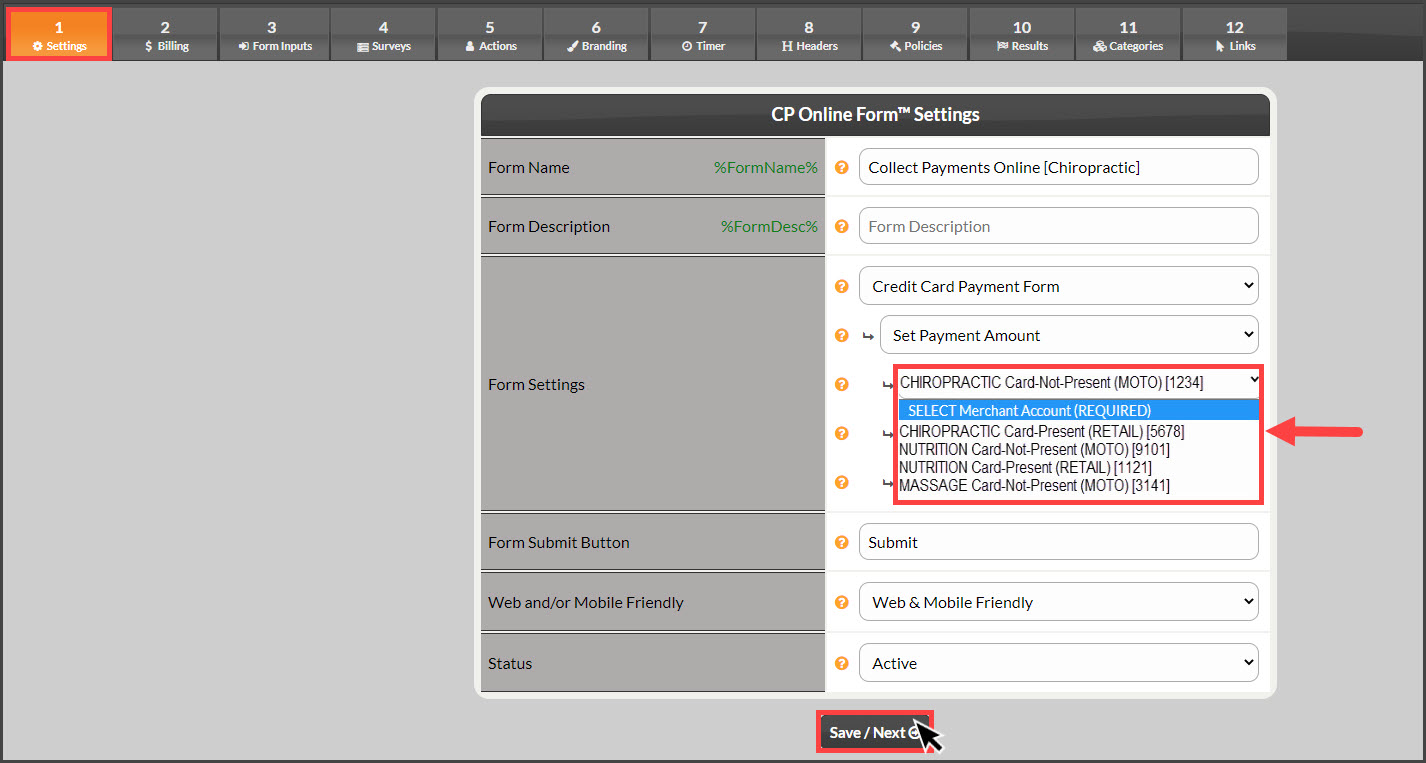
Task: Switch to the Billing tab
Action: [165, 35]
